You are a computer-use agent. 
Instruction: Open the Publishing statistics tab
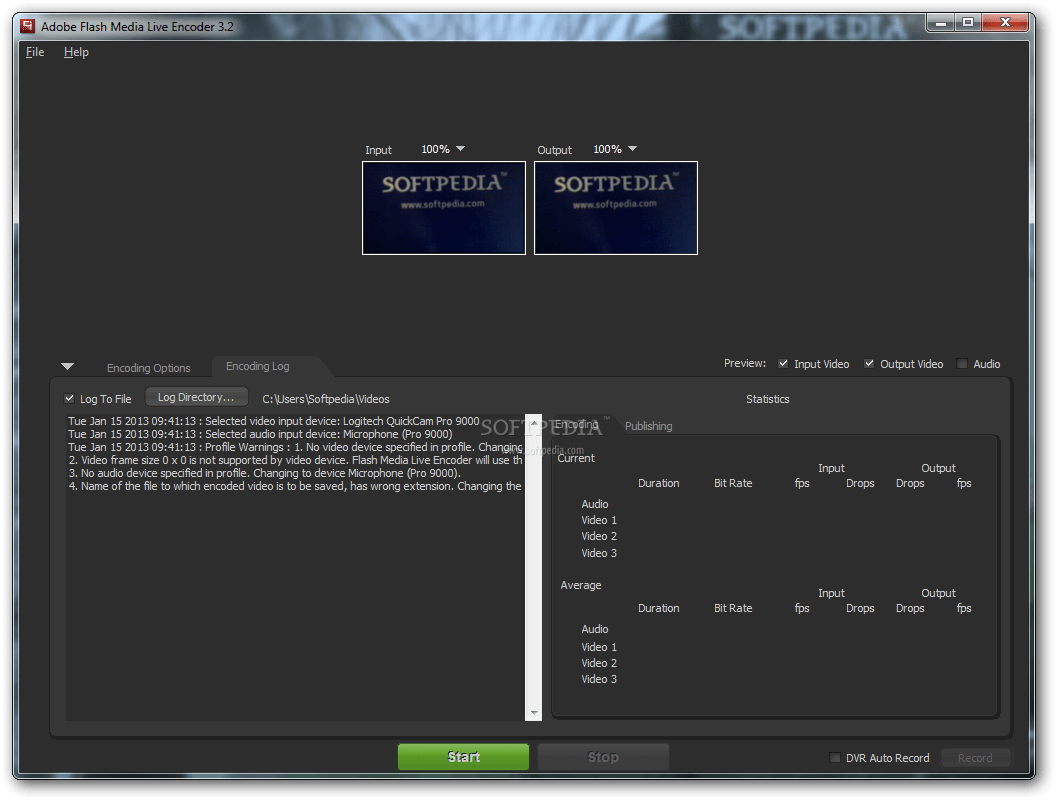coord(648,425)
